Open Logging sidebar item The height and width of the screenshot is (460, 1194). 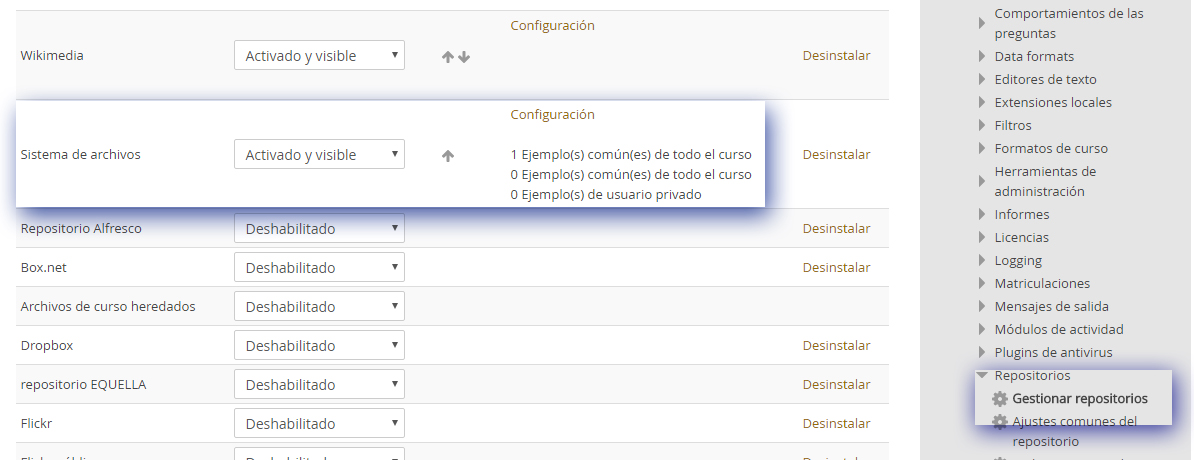[1018, 260]
